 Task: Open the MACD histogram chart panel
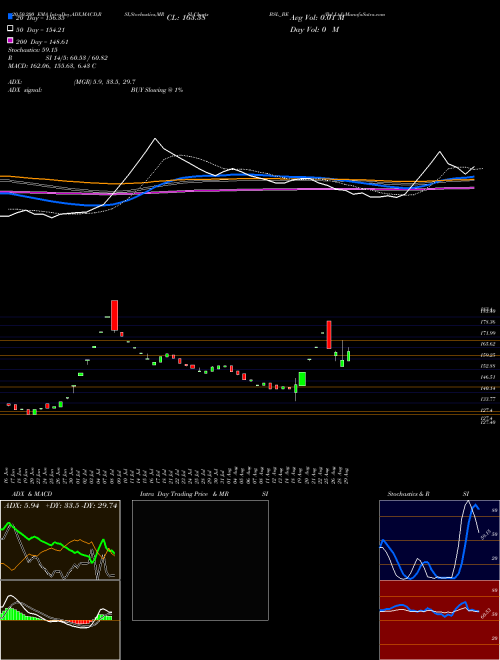click(60, 620)
